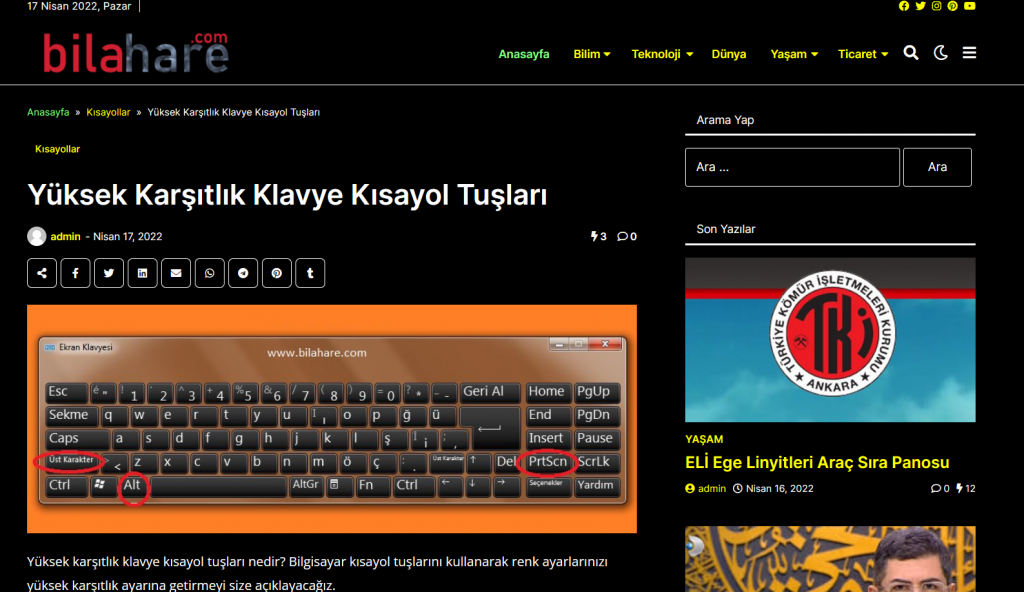The width and height of the screenshot is (1024, 592).
Task: Share the article on Facebook
Action: [75, 273]
